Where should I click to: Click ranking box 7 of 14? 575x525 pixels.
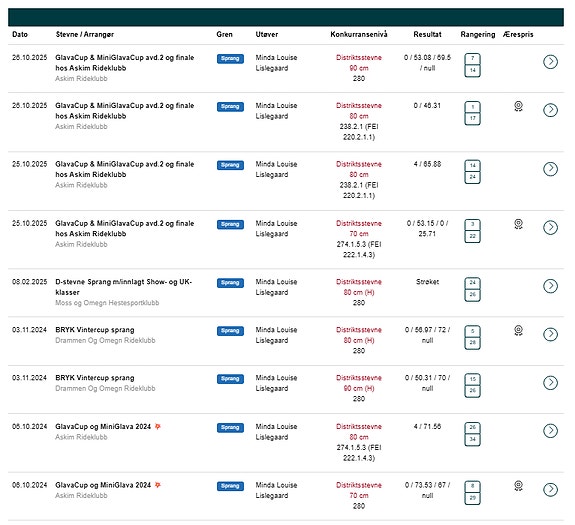click(x=472, y=65)
